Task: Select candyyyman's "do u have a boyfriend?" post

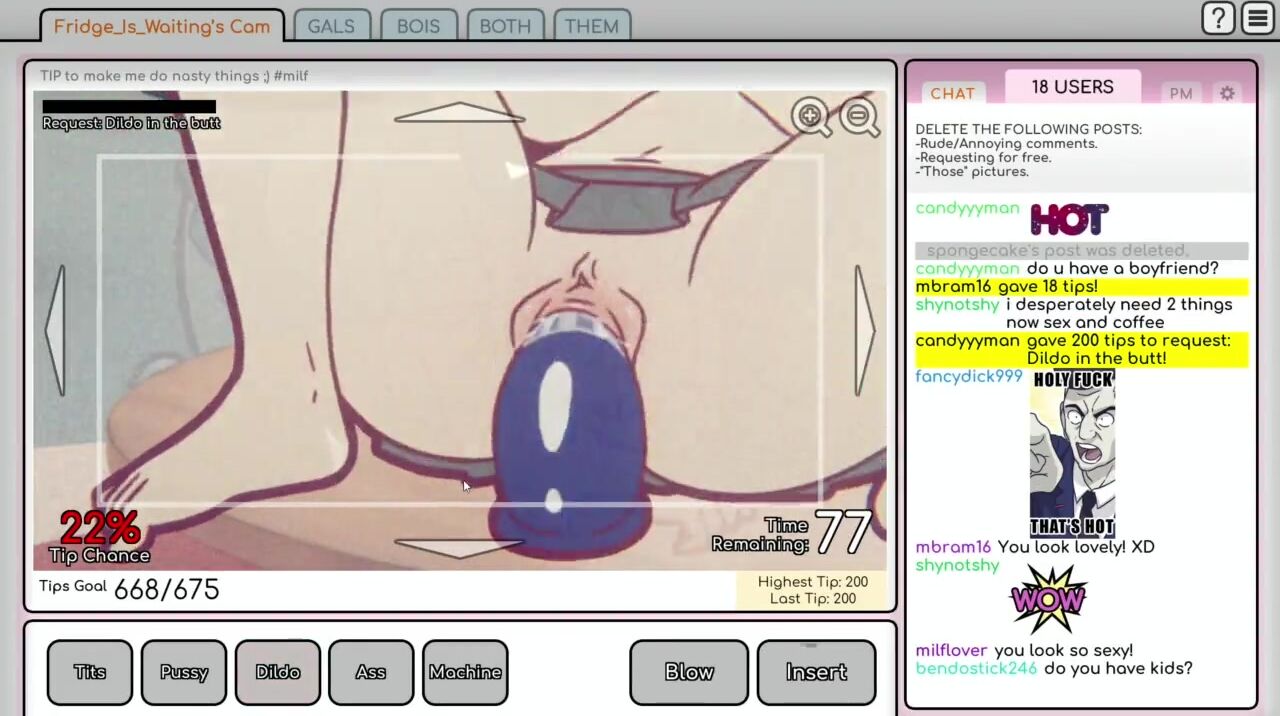Action: 1122,268
